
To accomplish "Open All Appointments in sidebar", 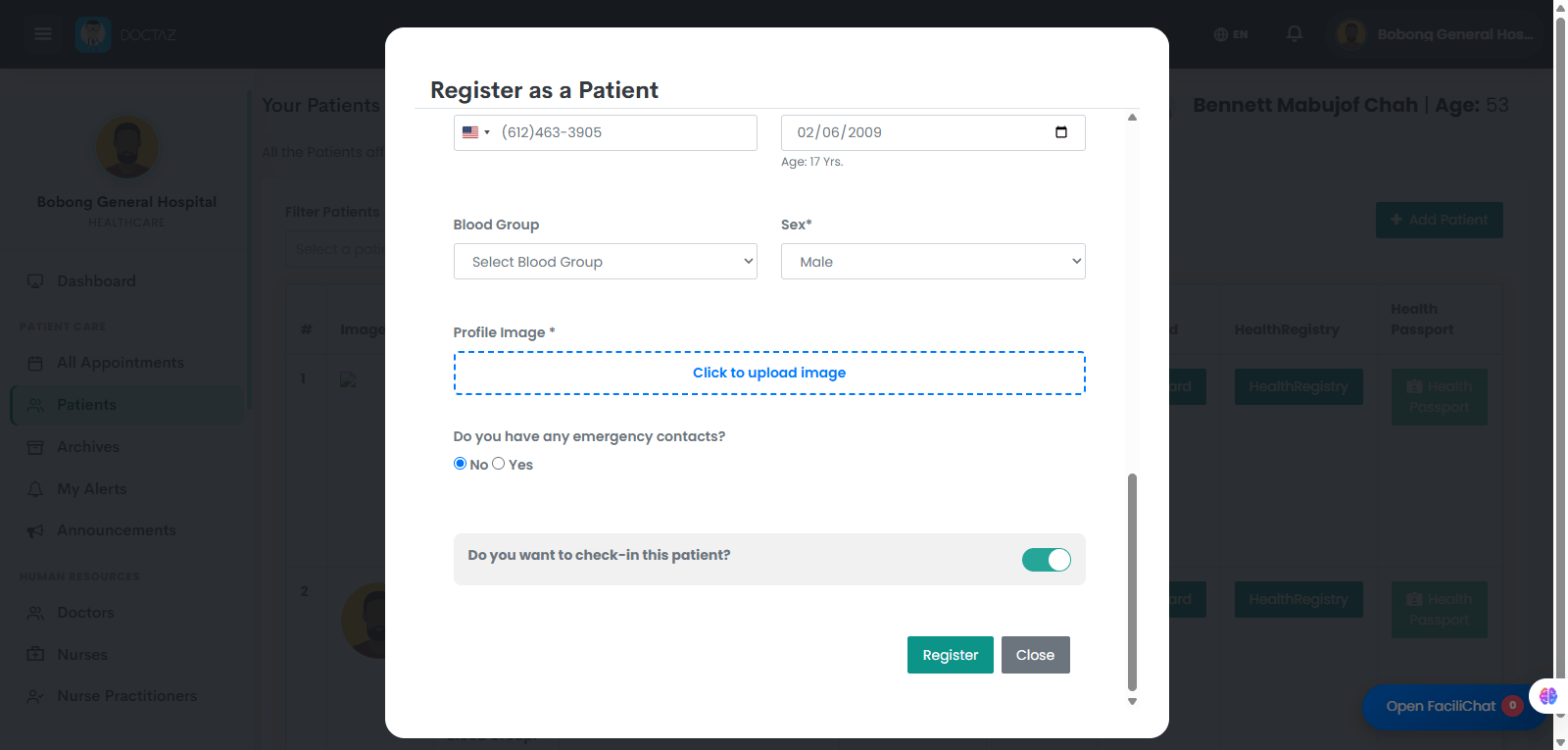I will [120, 363].
